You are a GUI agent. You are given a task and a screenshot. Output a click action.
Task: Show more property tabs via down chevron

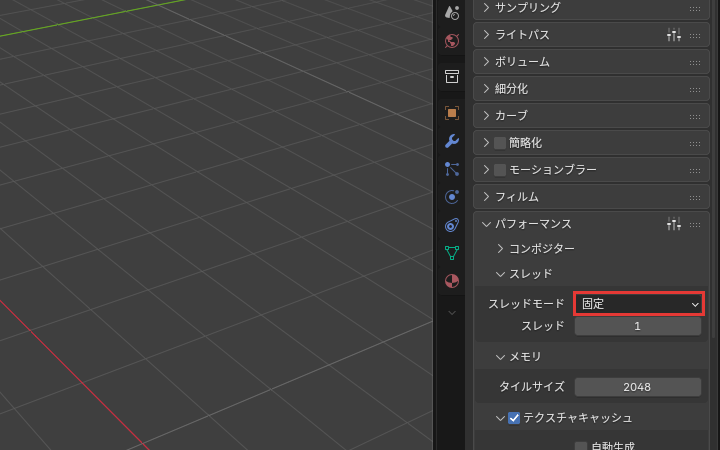tap(452, 313)
